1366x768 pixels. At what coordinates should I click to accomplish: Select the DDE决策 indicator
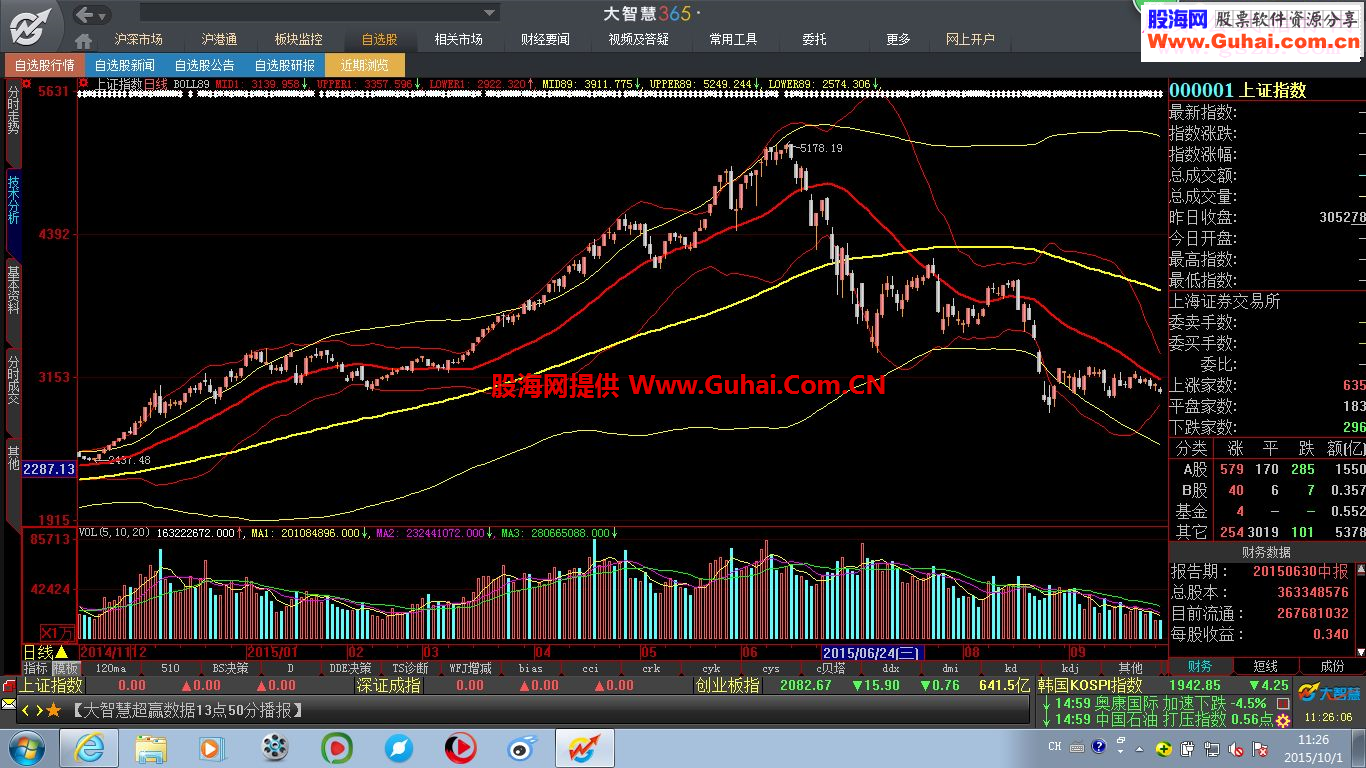pyautogui.click(x=350, y=668)
